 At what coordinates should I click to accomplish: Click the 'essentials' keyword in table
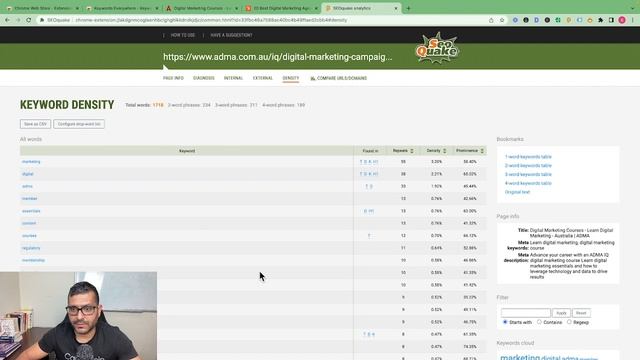point(31,211)
